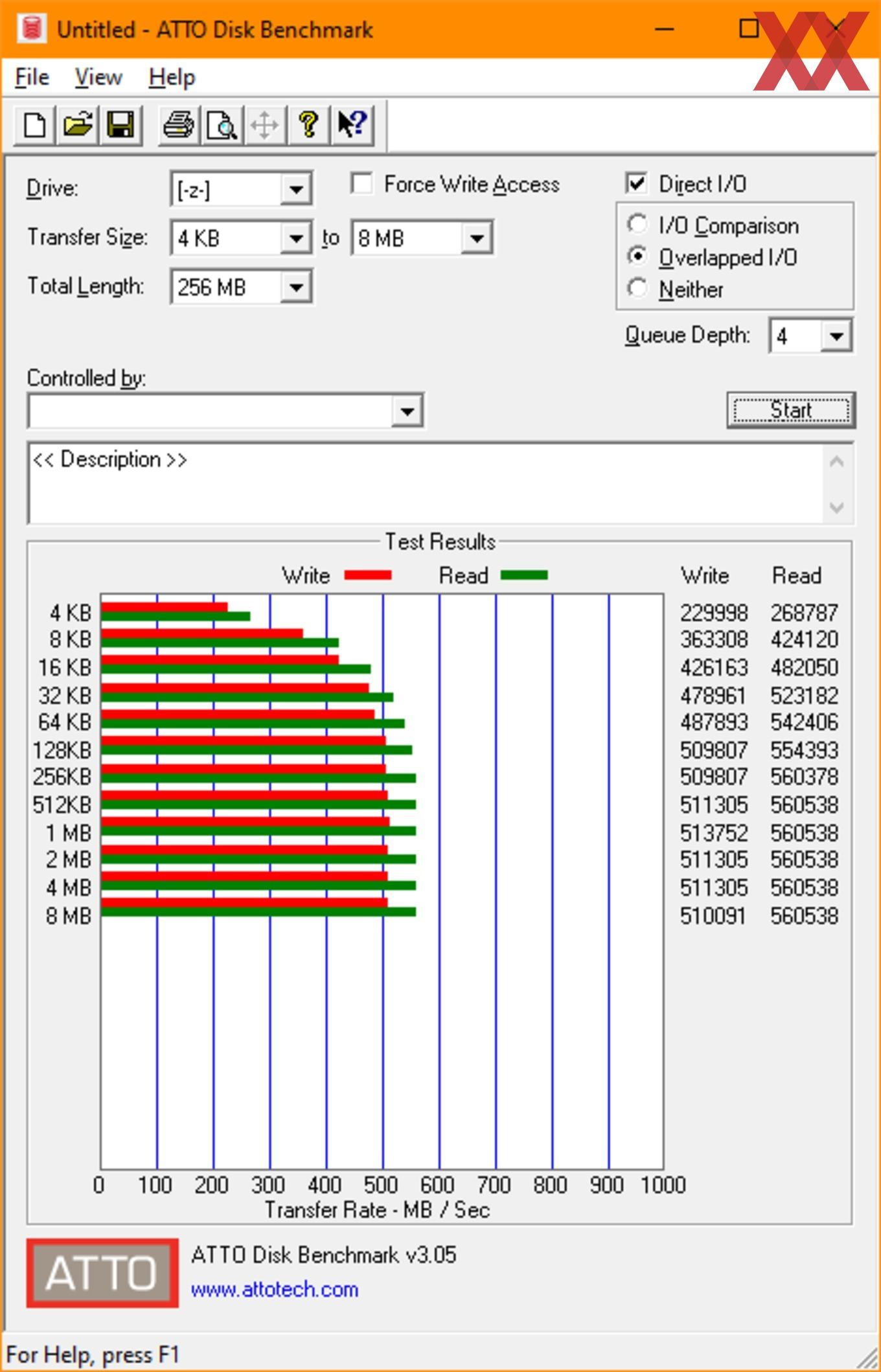Click the 64 KB read value 542406
Viewport: 881px width, 1372px height.
[805, 722]
